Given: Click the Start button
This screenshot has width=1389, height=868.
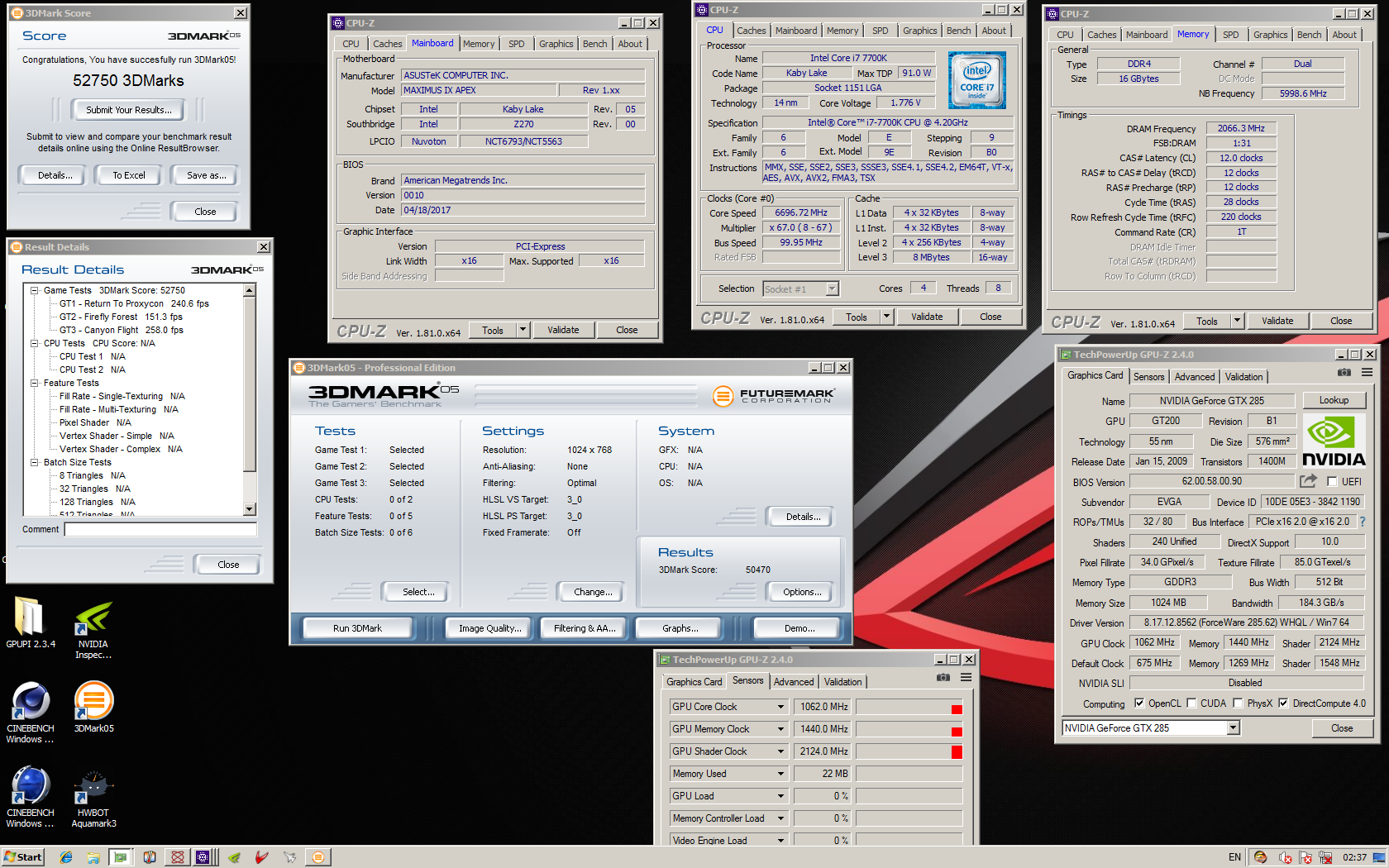Looking at the screenshot, I should pos(23,857).
